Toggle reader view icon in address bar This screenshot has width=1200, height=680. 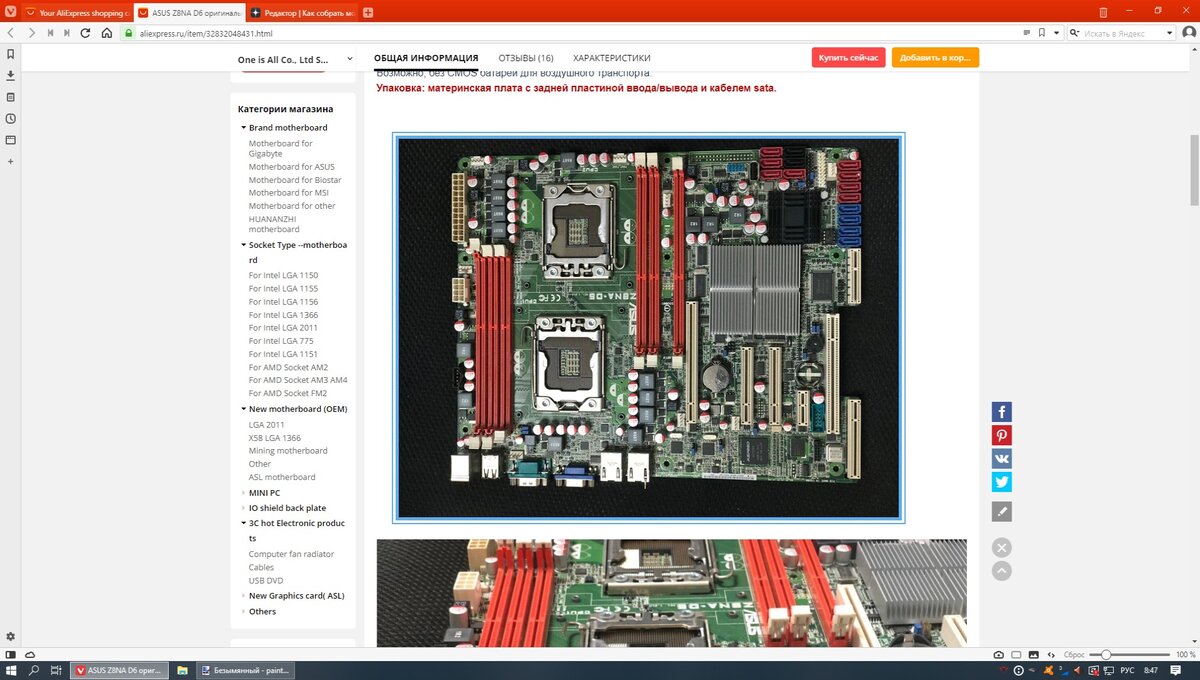tap(1027, 33)
